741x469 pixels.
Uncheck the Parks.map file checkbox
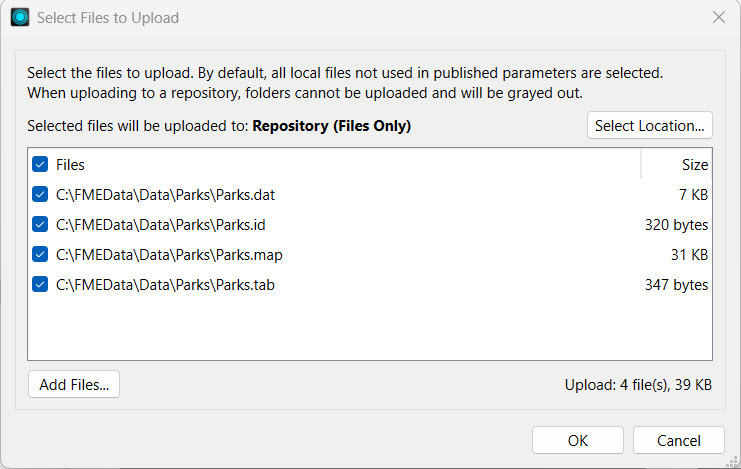tap(40, 255)
